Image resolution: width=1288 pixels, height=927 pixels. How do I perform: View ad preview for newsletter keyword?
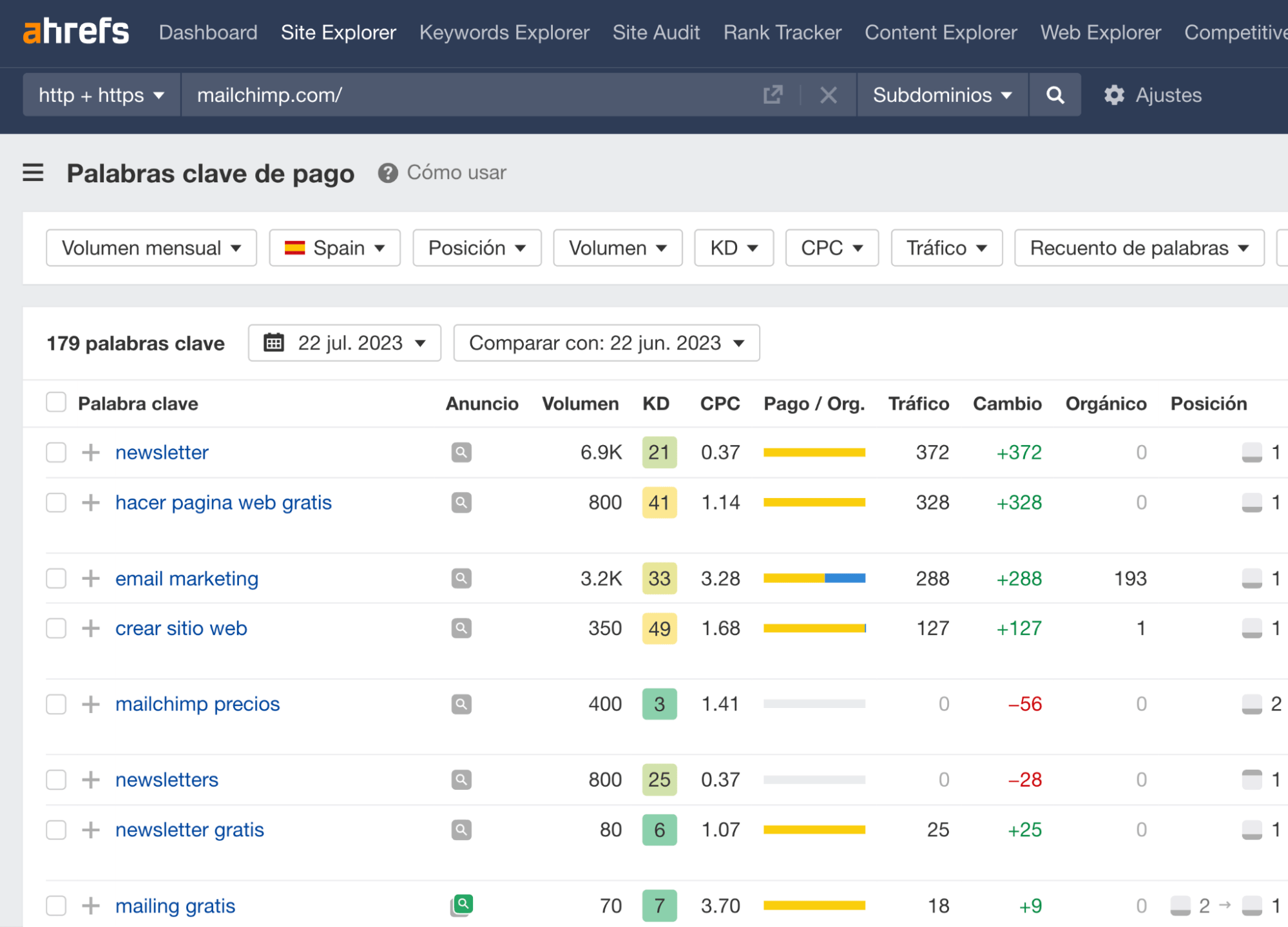click(461, 452)
